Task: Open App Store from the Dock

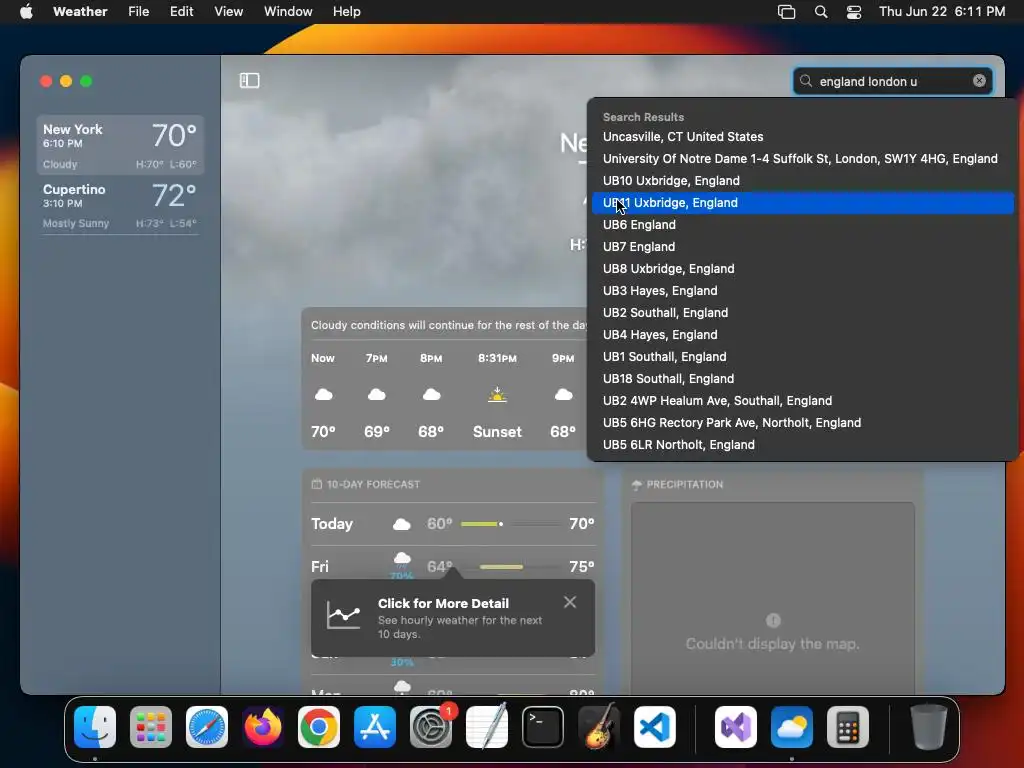Action: tap(375, 727)
